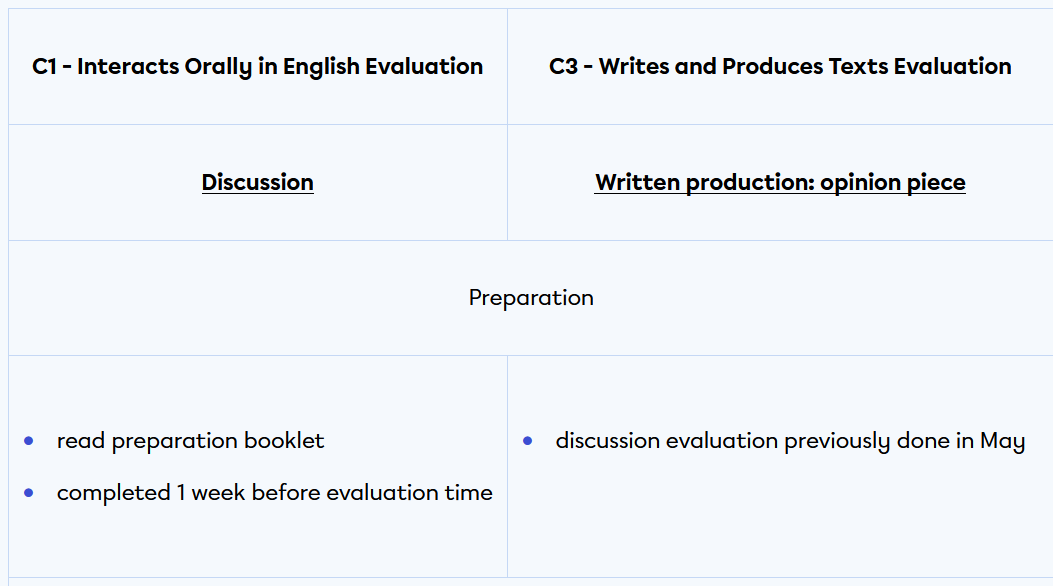Click "discussion evaluation previously done in May" item
Viewport: 1053px width, 586px height.
pos(790,441)
